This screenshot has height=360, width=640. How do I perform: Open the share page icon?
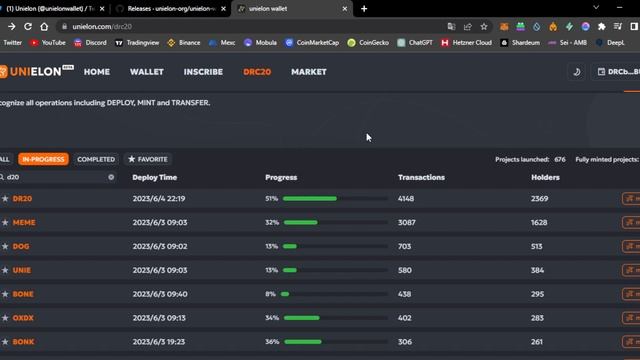pyautogui.click(x=467, y=27)
